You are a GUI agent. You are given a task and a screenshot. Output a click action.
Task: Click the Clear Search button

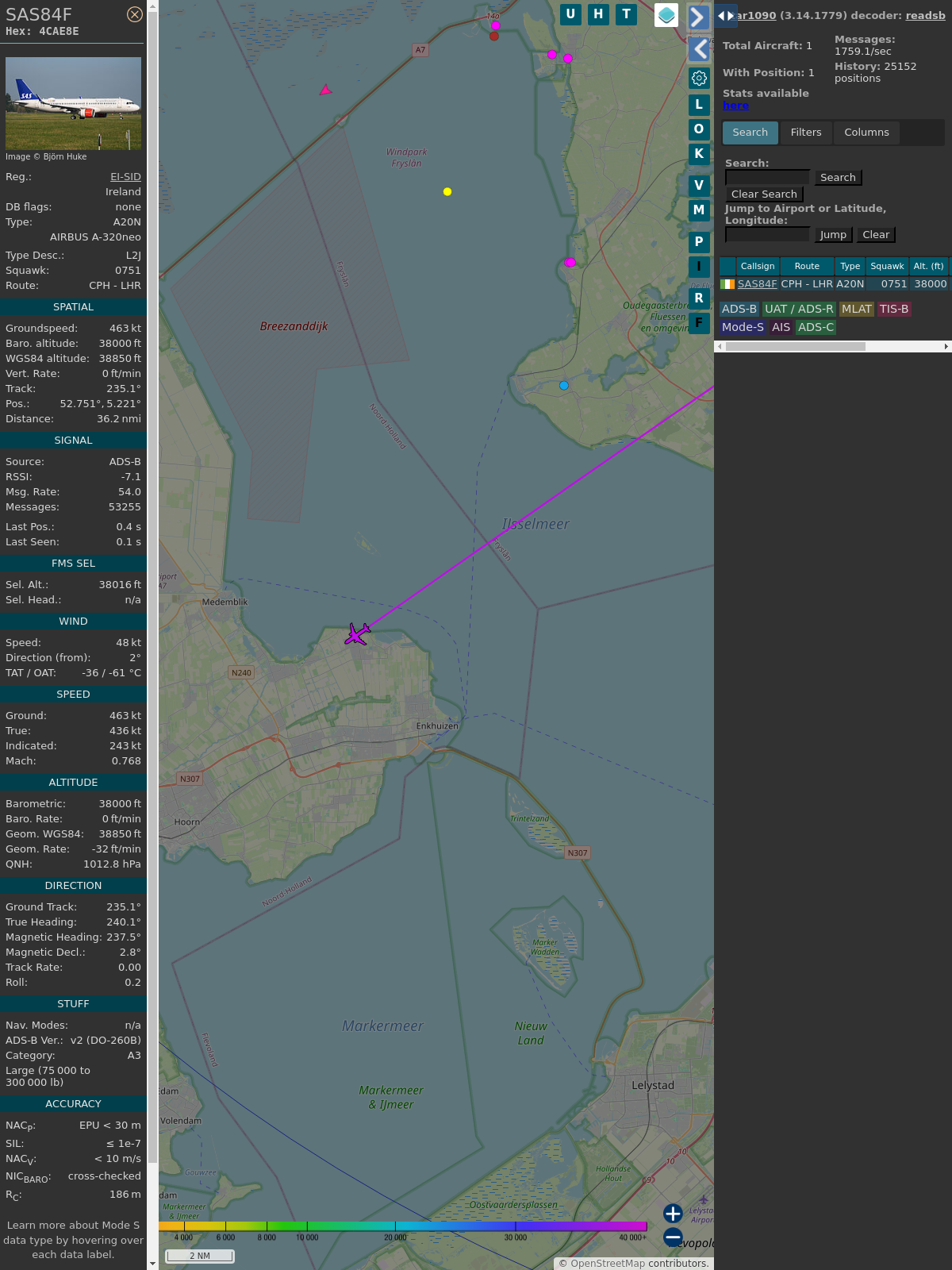coord(764,194)
